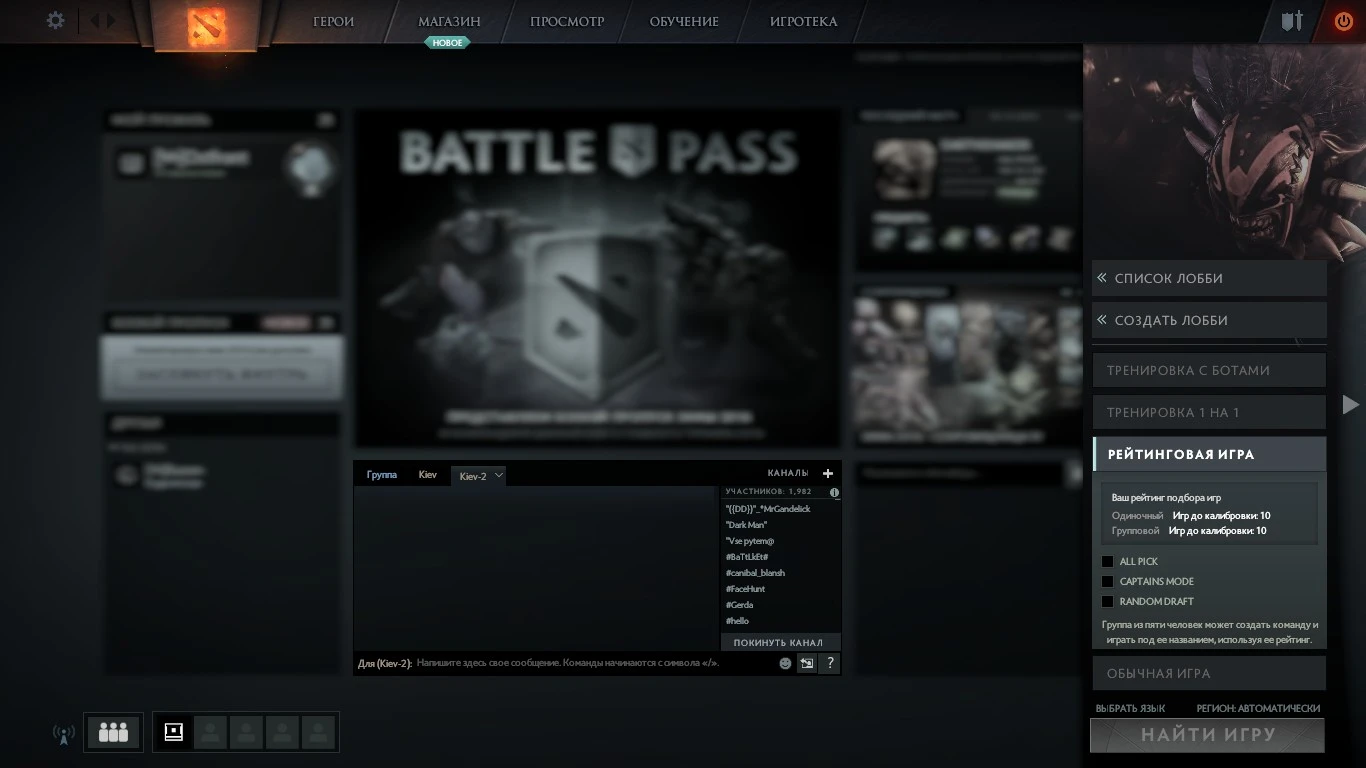This screenshot has width=1366, height=768.
Task: Click the channel members info icon
Action: click(x=834, y=492)
